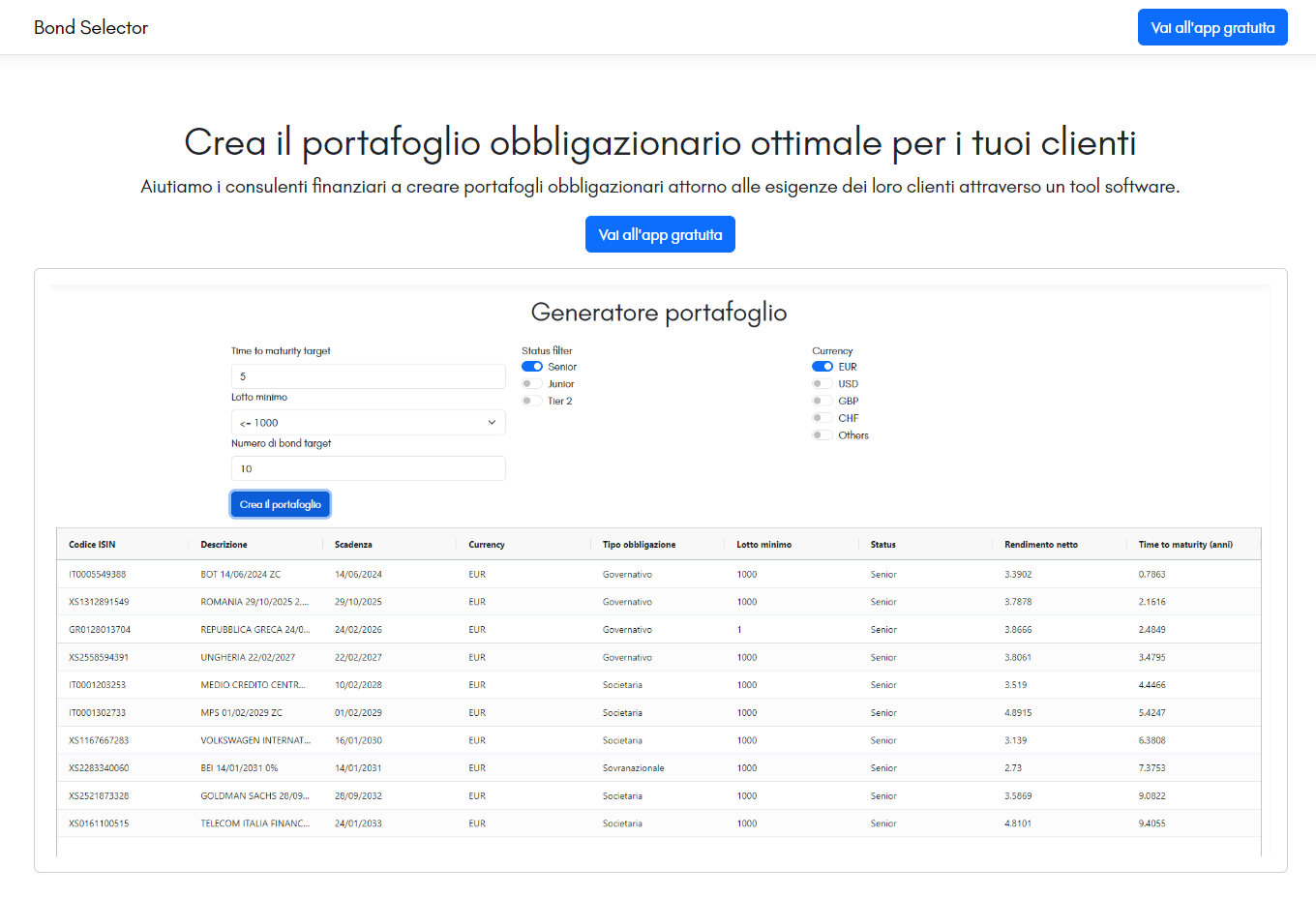The height and width of the screenshot is (897, 1316).
Task: Select ISIN cell XS1167667283
Action: tap(99, 741)
